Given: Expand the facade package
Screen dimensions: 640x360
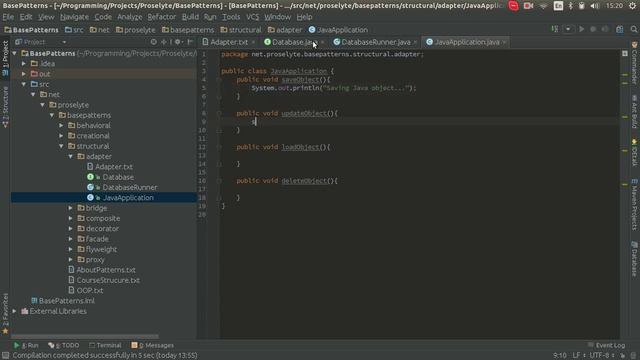Looking at the screenshot, I should pos(71,239).
